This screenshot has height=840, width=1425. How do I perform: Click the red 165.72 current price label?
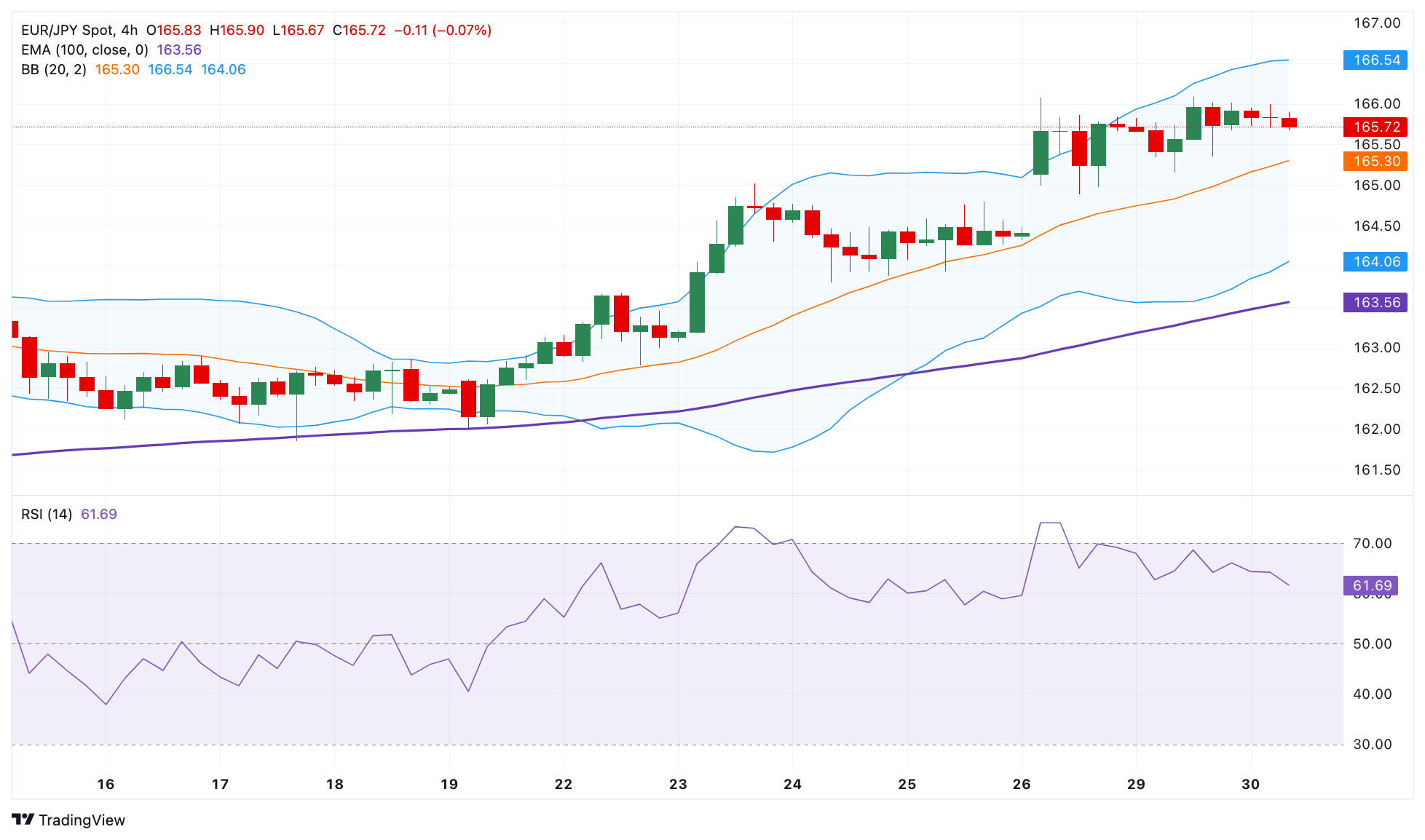(x=1375, y=127)
